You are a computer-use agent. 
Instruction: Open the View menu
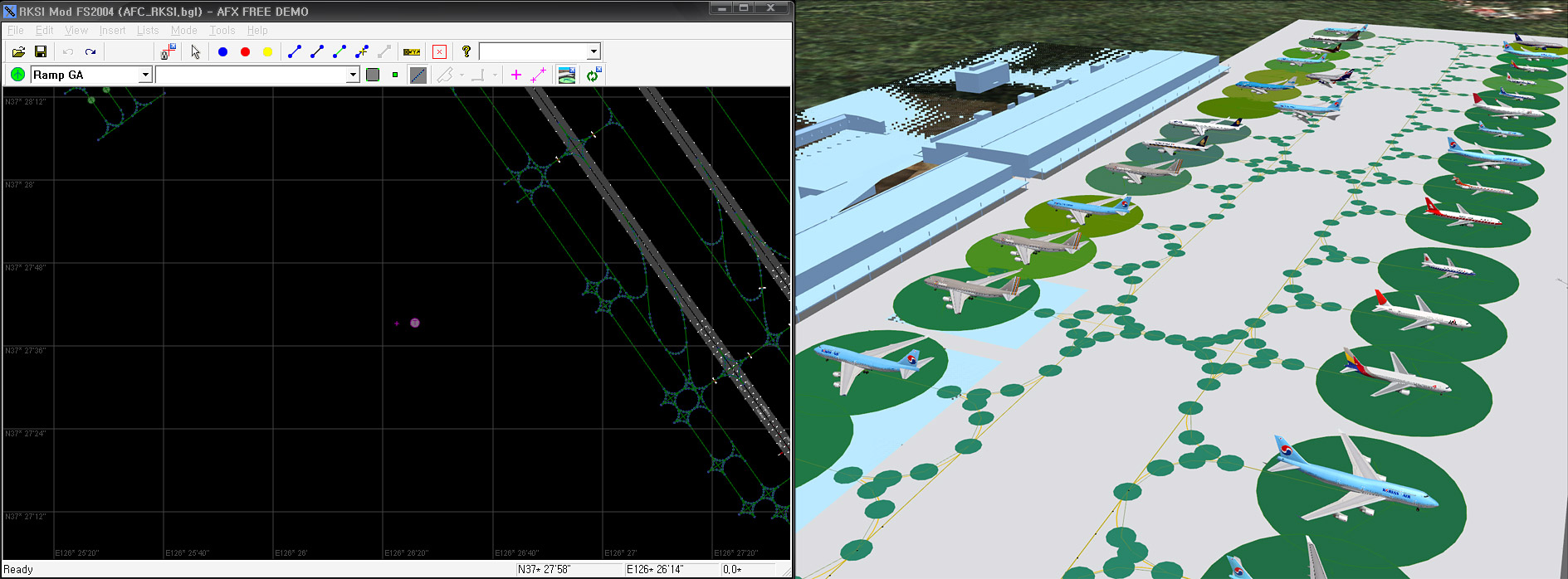pos(76,31)
